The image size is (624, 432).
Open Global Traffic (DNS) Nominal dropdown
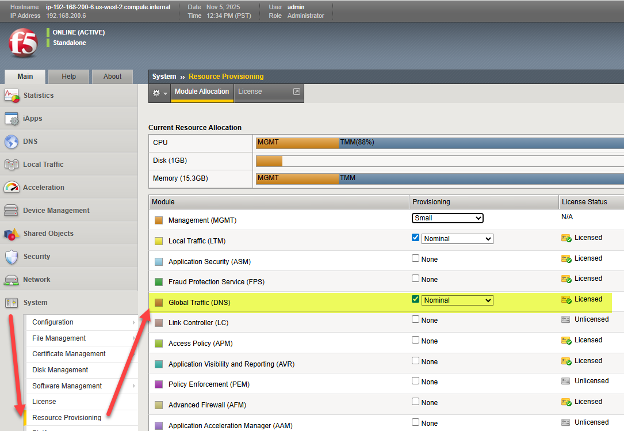click(457, 299)
